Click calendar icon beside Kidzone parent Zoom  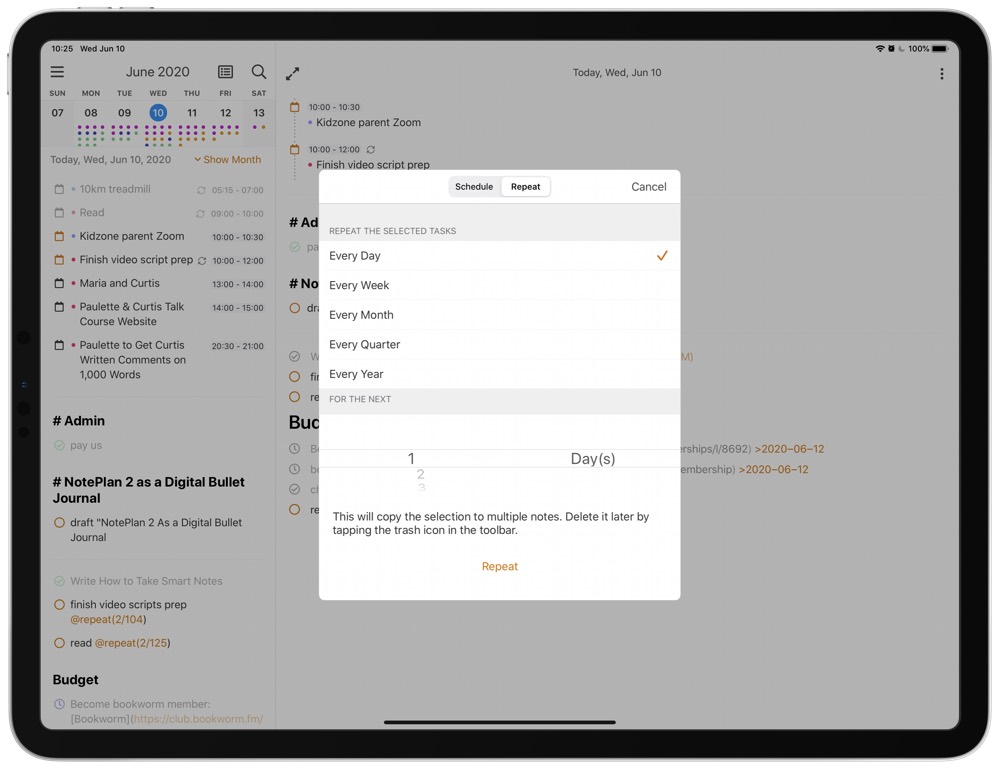point(59,237)
